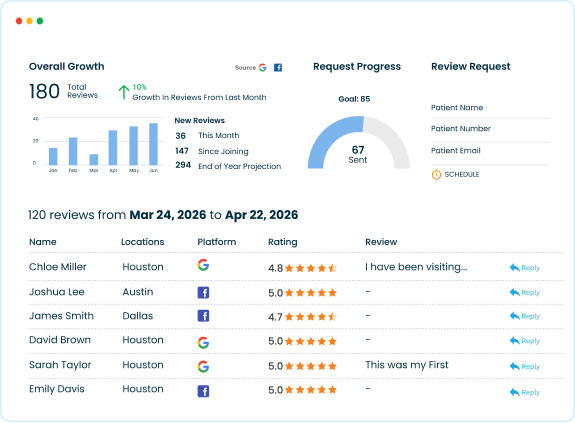Click the Review column header
This screenshot has height=423, width=575.
[x=381, y=242]
